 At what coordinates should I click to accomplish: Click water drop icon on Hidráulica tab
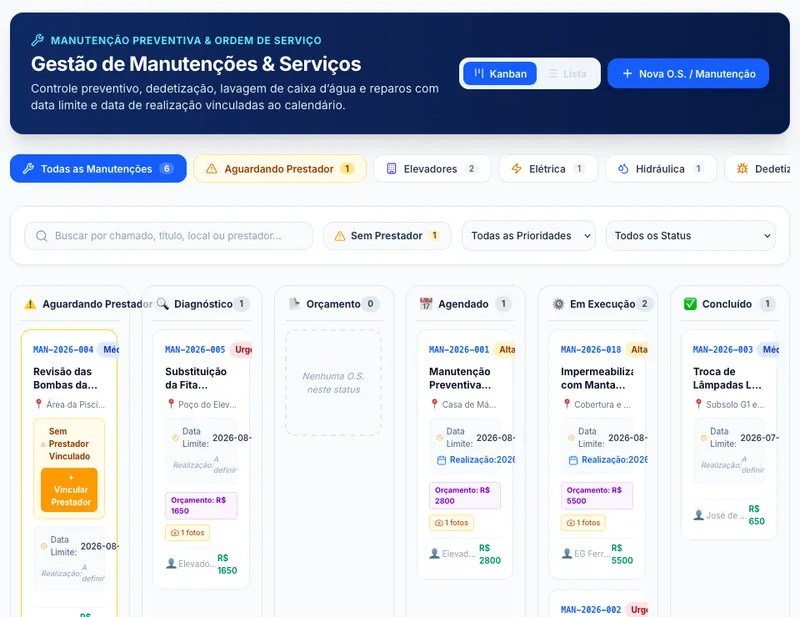click(623, 168)
